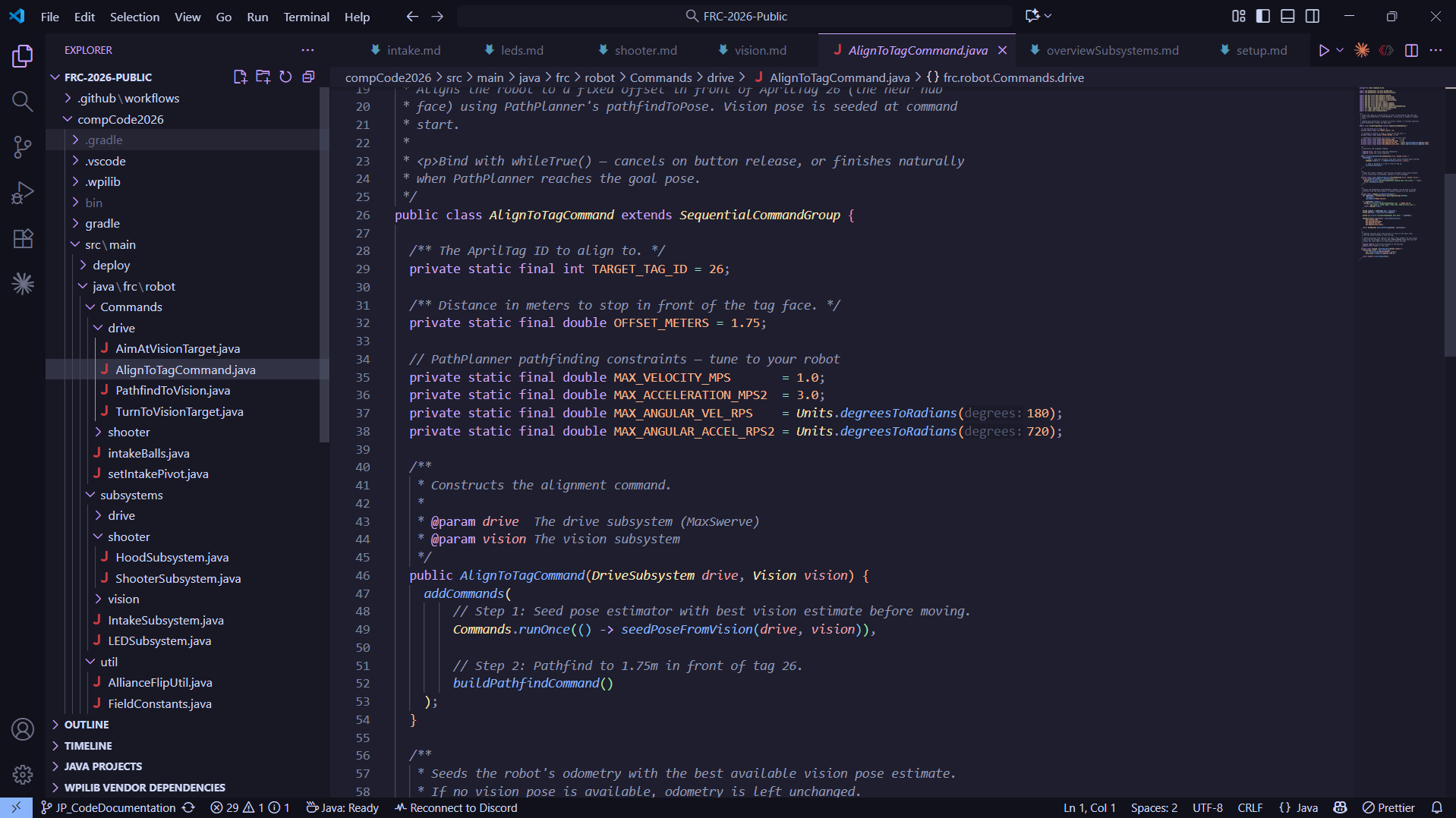Click the Prettier status bar item

point(1388,808)
